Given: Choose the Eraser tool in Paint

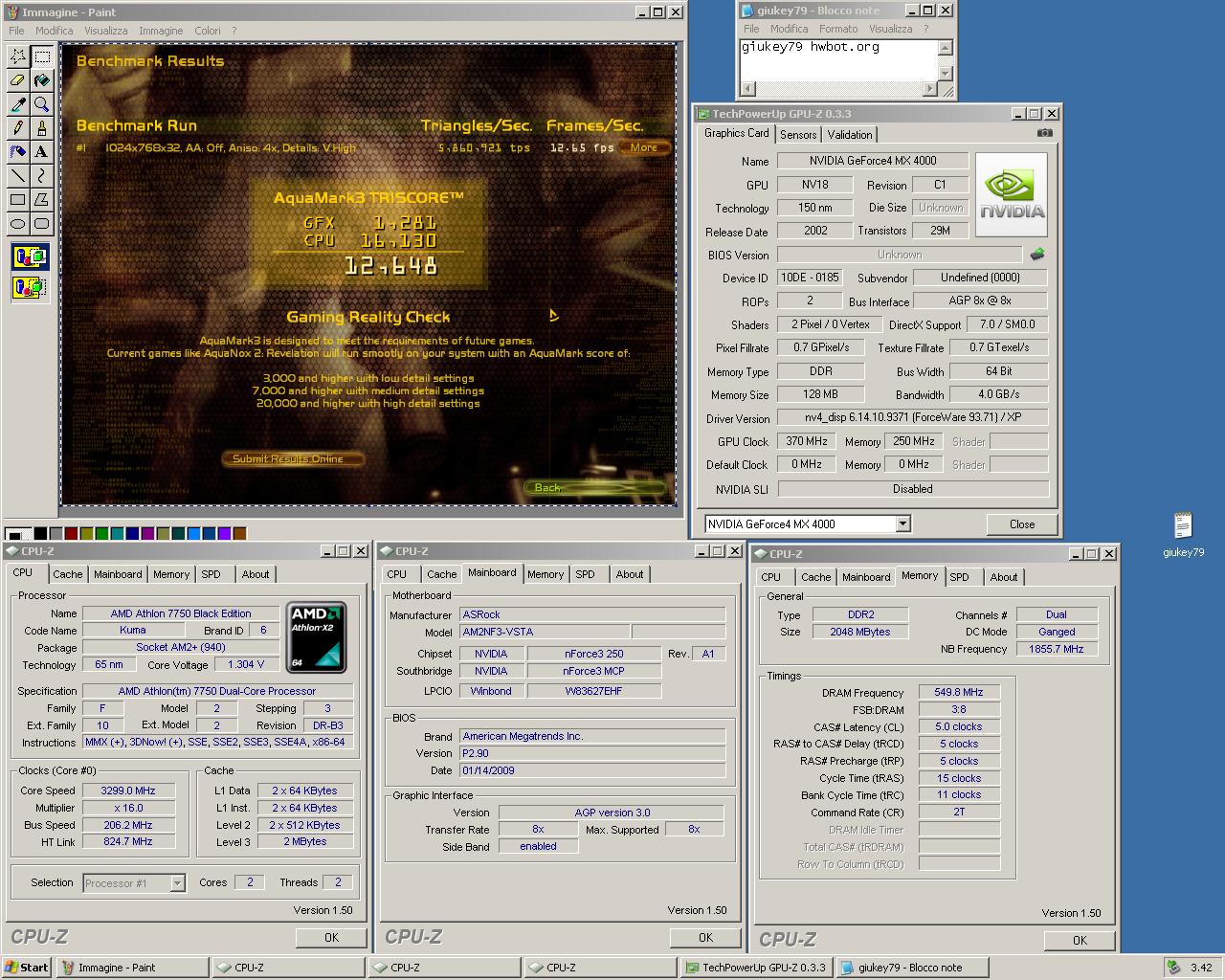Looking at the screenshot, I should coord(17,80).
